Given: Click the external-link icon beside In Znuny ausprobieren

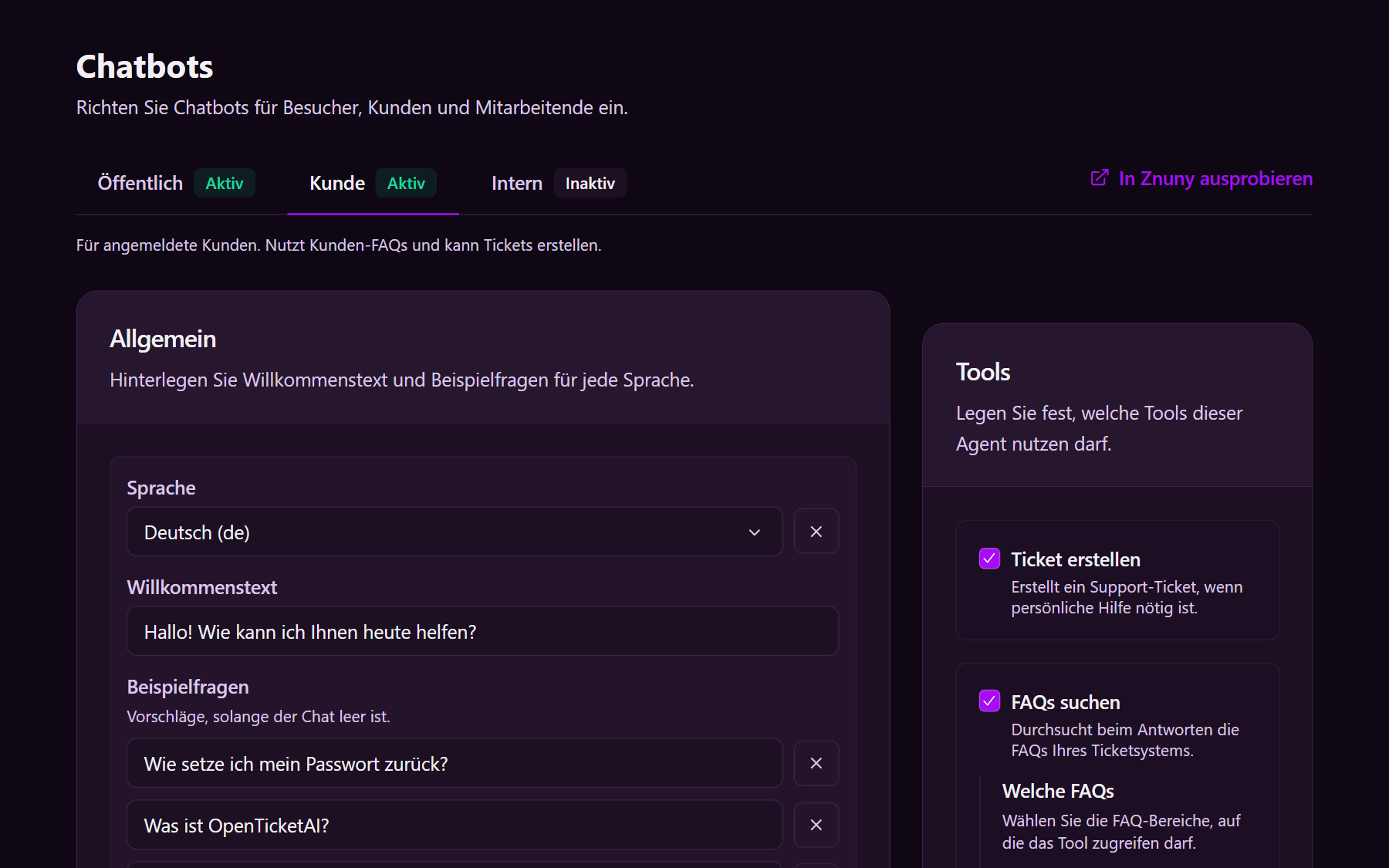Looking at the screenshot, I should click(1100, 178).
